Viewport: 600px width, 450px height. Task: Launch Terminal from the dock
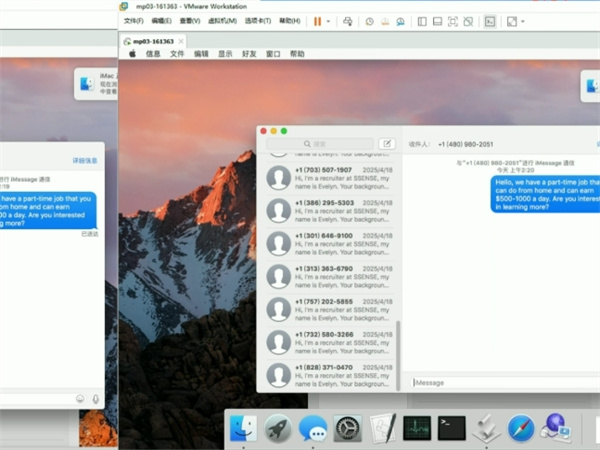(x=452, y=429)
